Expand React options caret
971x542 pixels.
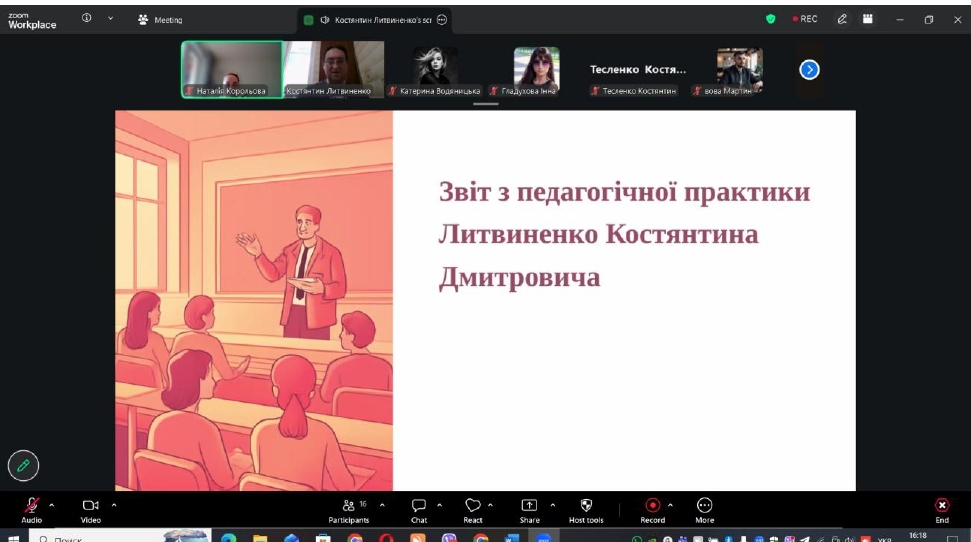tap(490, 505)
